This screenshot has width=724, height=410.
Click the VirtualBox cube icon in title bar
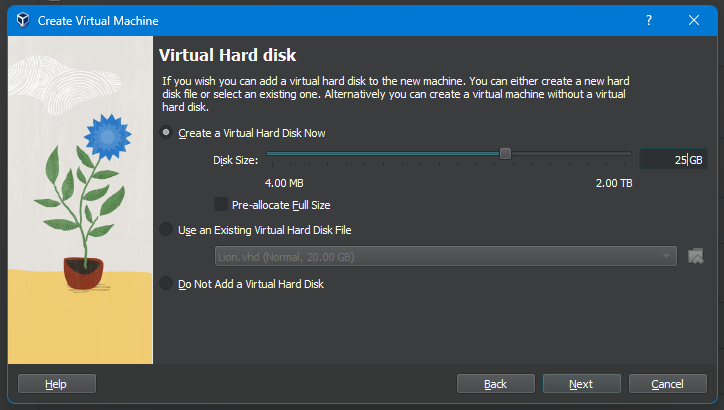coord(20,20)
